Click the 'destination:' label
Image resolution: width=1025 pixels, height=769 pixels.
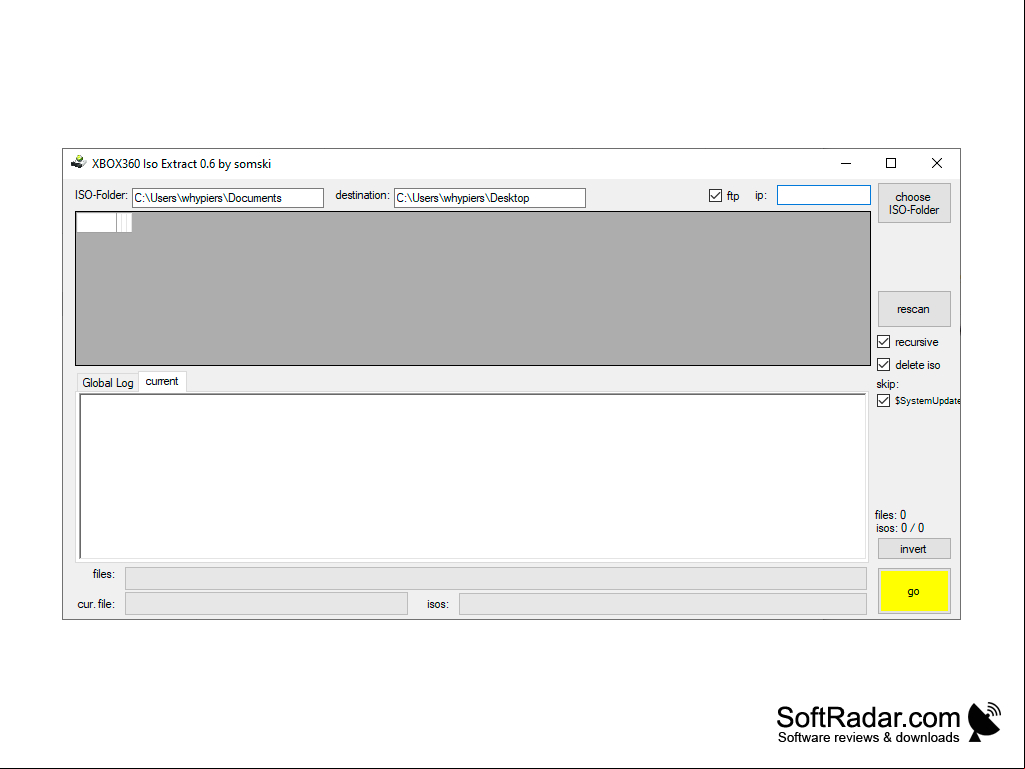(x=362, y=195)
